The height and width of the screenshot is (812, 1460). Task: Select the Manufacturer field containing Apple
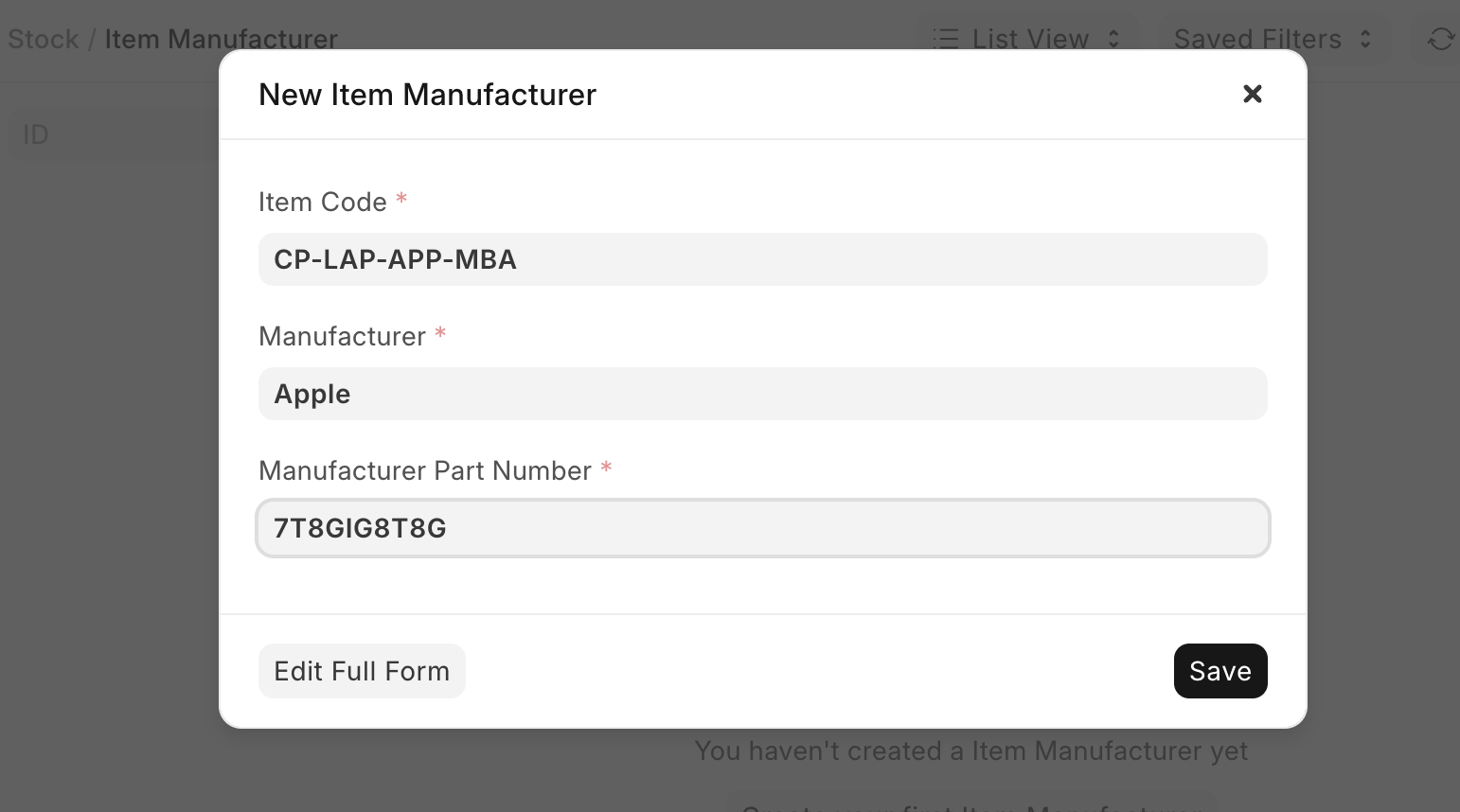pyautogui.click(x=762, y=394)
